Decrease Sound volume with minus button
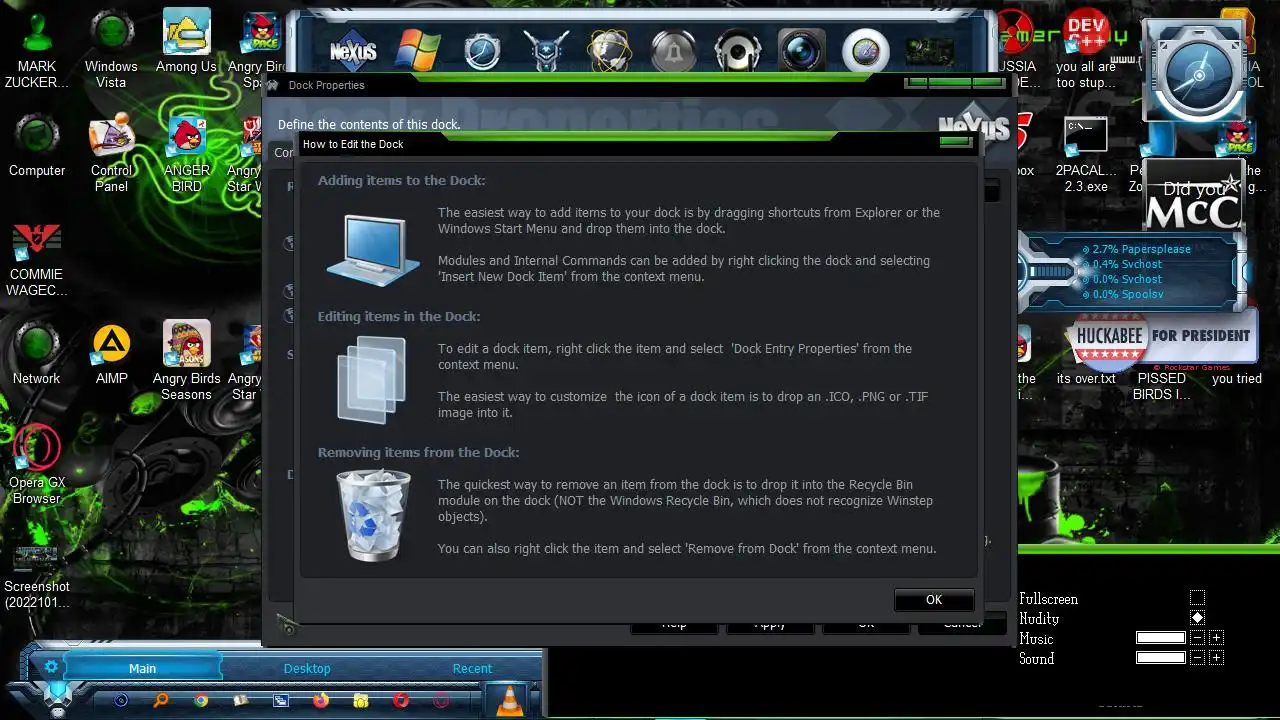Screen dimensions: 1280x720 point(1198,658)
